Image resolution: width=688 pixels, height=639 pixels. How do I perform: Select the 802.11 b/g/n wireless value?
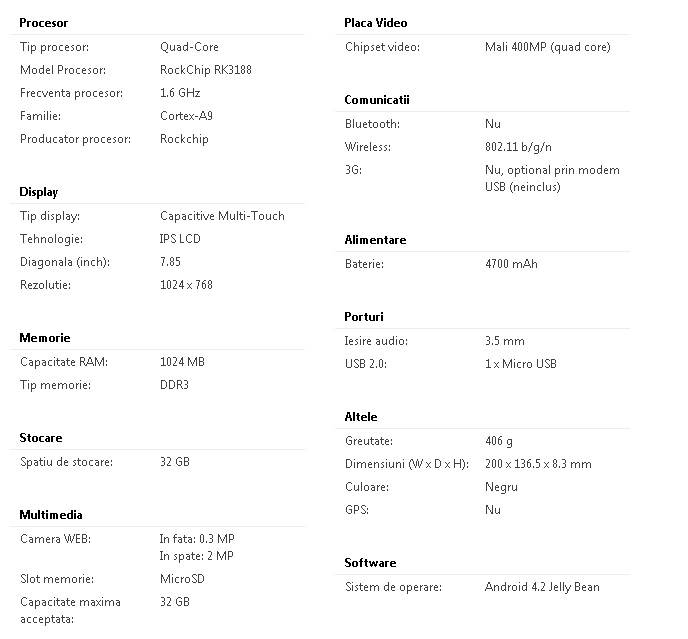click(x=522, y=147)
